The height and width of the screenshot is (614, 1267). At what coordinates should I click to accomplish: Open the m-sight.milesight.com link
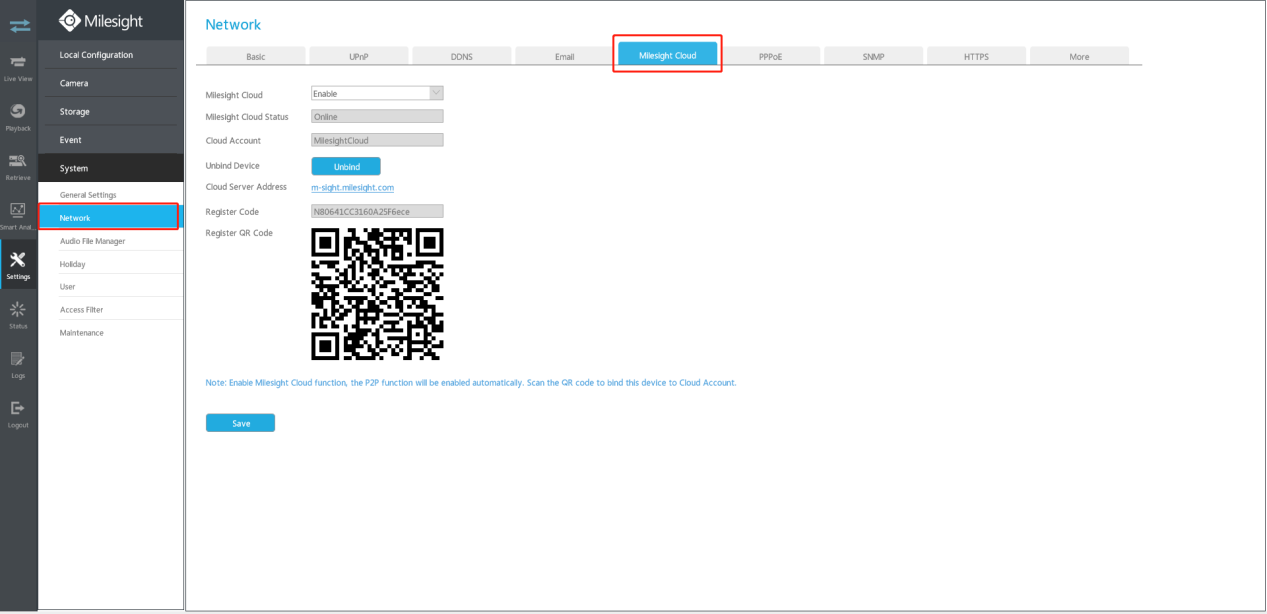point(353,187)
